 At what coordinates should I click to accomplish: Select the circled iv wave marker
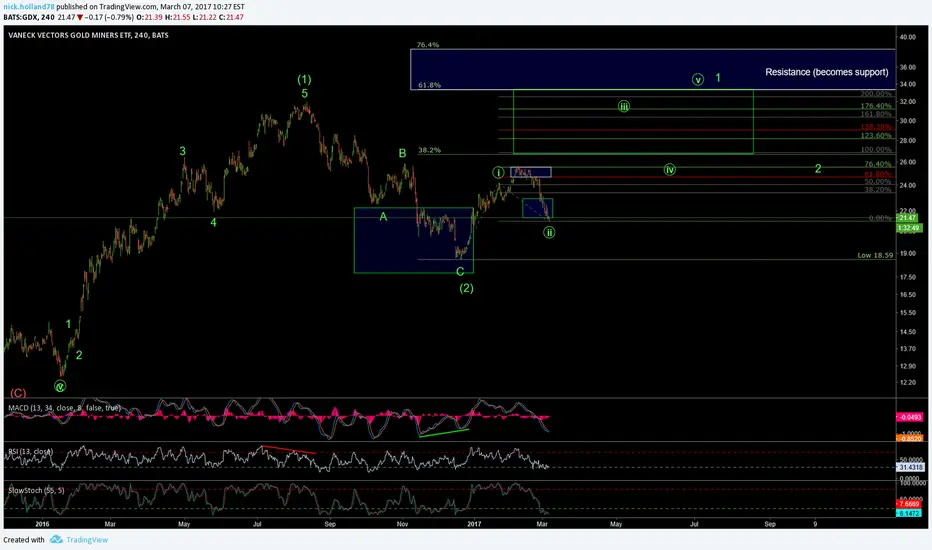(x=670, y=169)
